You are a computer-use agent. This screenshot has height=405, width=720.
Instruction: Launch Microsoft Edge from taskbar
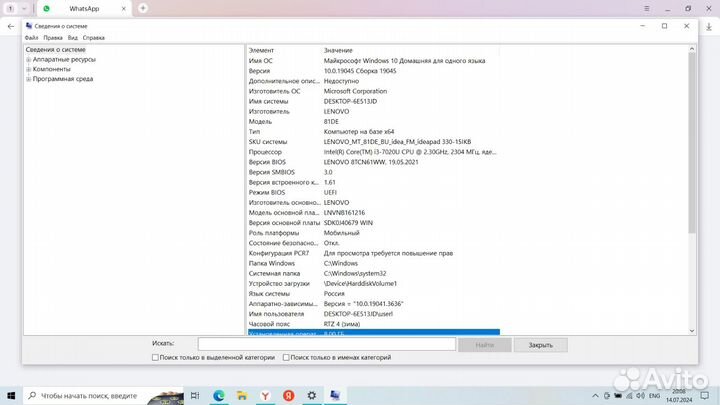(219, 395)
